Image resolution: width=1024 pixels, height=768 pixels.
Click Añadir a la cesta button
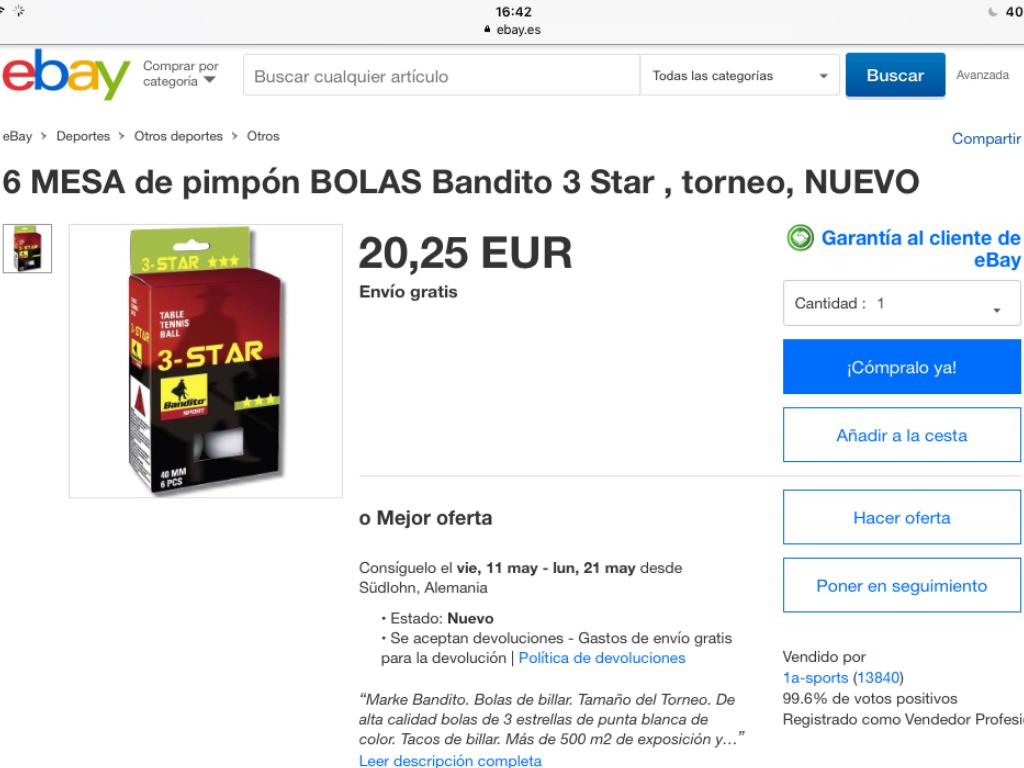click(x=901, y=435)
